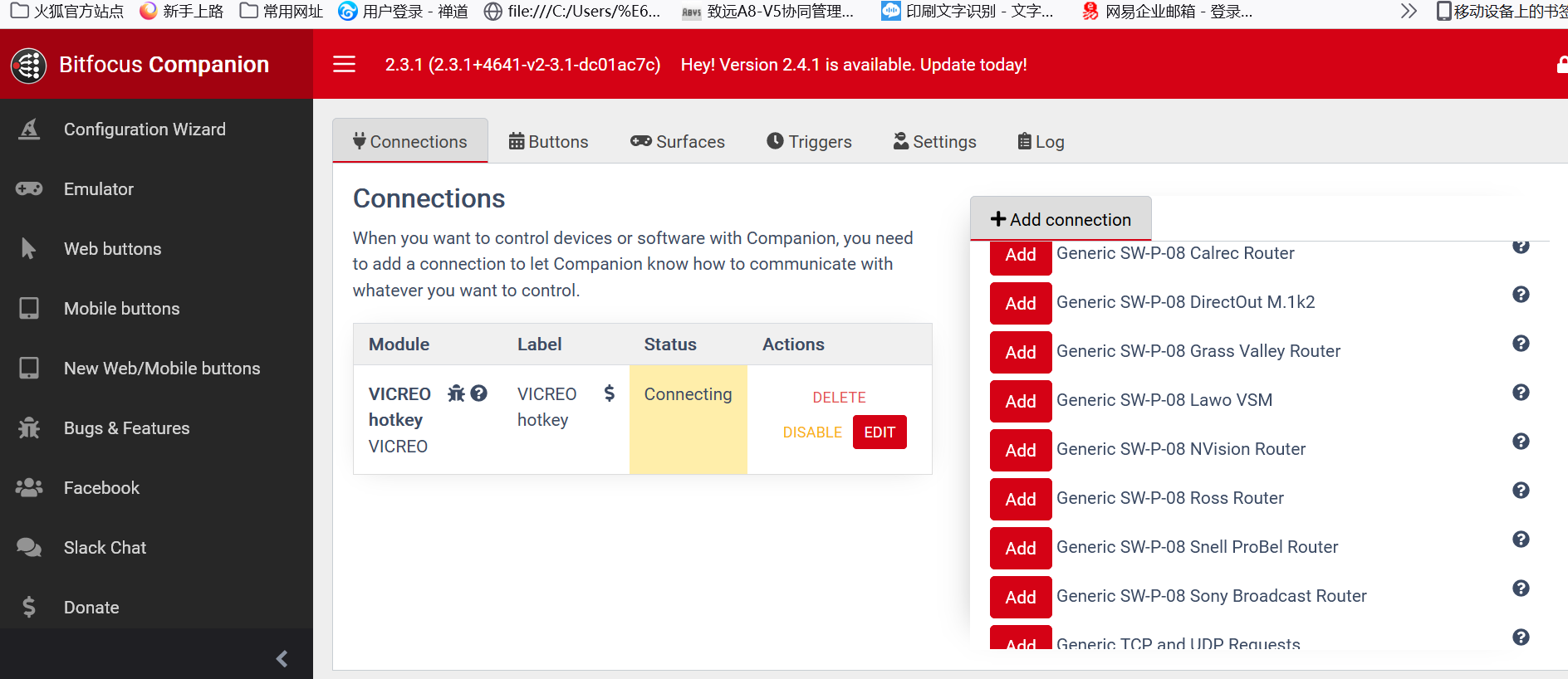This screenshot has height=679, width=1568.
Task: Add Generic SW-P-08 Lawo VSM
Action: 1021,401
